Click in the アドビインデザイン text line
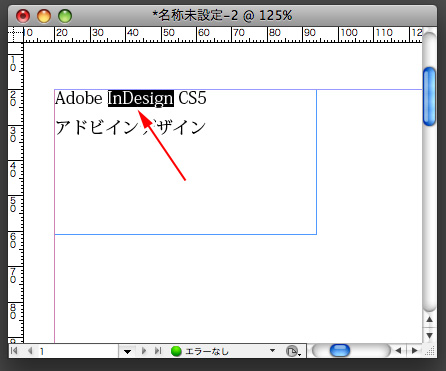Image resolution: width=446 pixels, height=371 pixels. pyautogui.click(x=130, y=128)
